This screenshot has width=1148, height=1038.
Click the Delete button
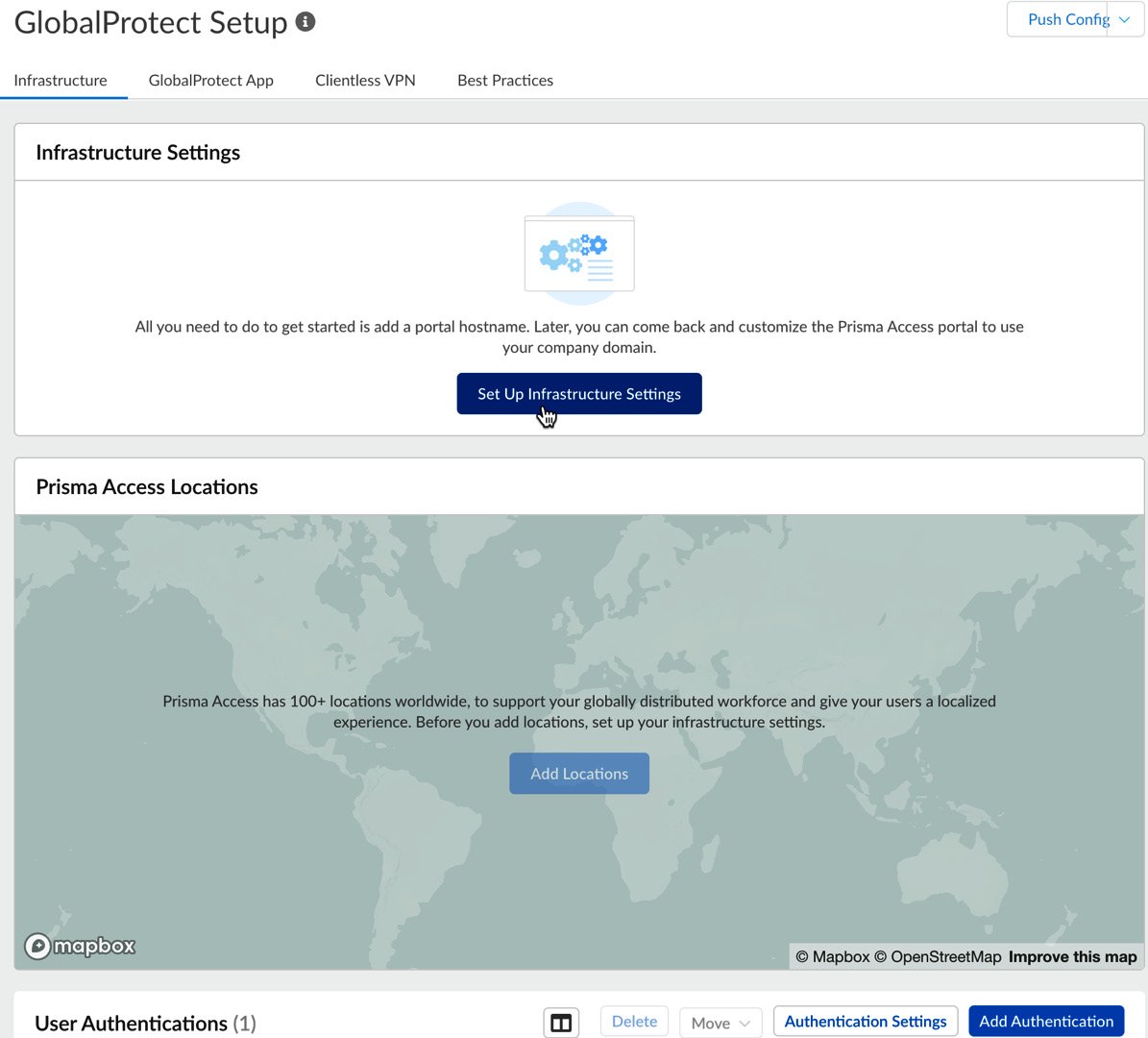point(634,1021)
